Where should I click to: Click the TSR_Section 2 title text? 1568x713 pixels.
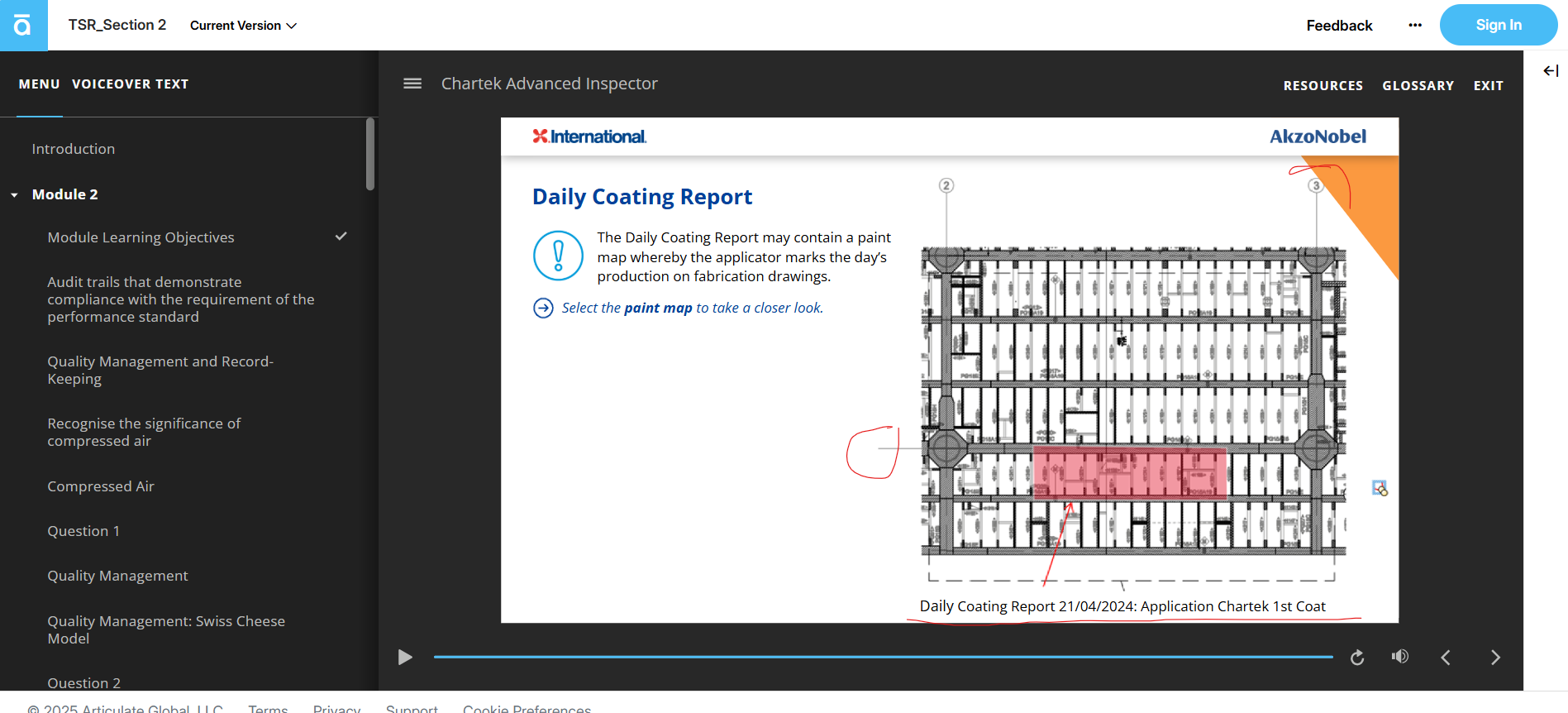117,25
